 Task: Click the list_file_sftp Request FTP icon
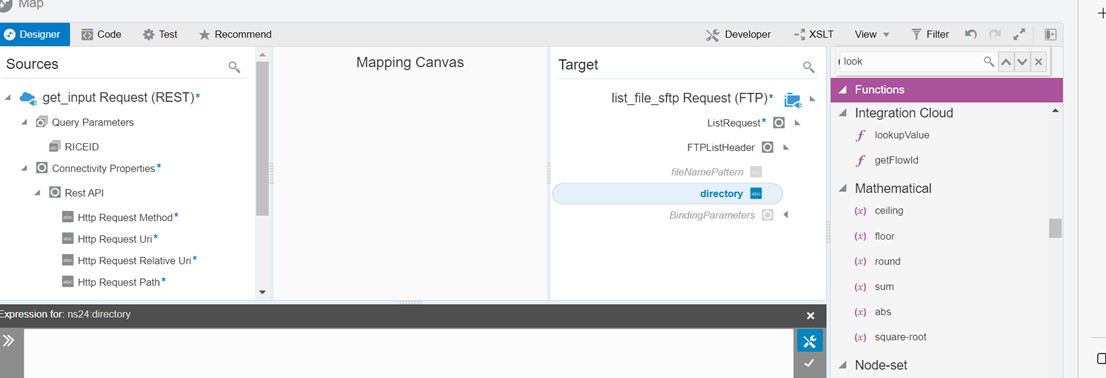(x=793, y=100)
